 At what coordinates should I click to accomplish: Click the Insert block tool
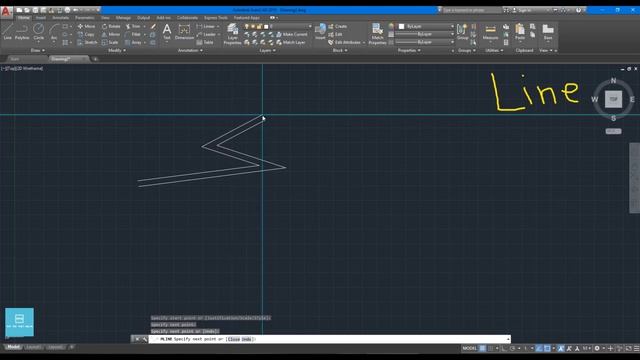[x=320, y=31]
